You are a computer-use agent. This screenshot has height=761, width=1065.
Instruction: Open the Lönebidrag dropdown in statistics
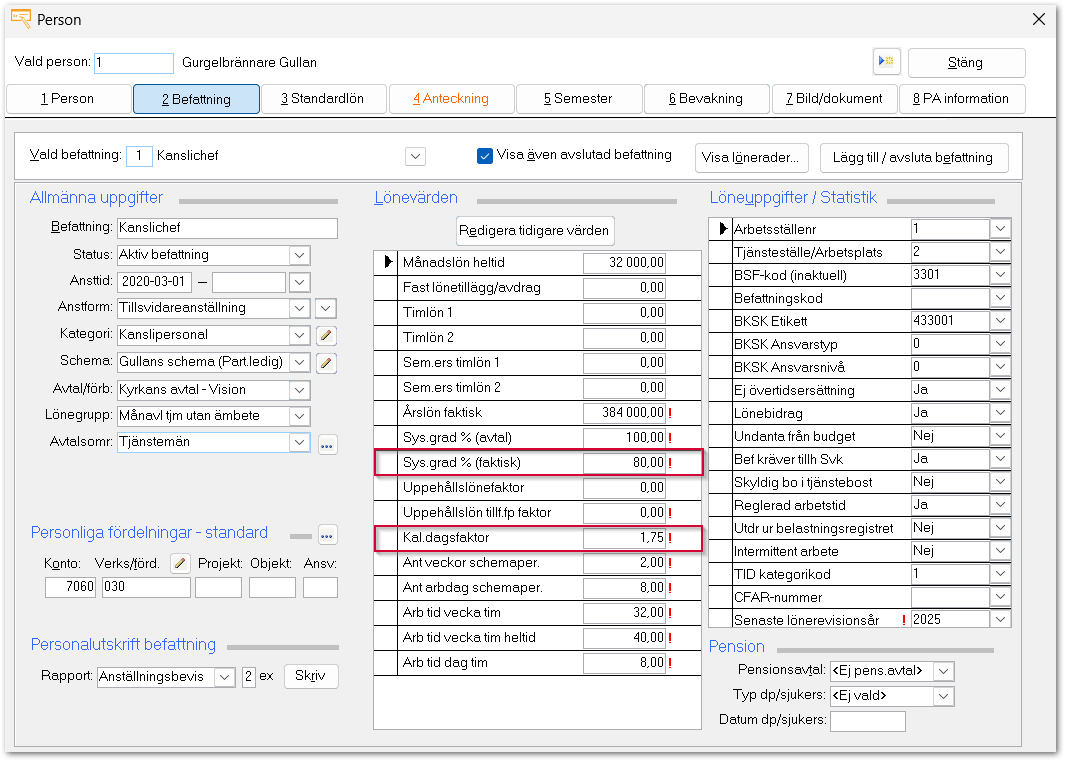999,413
